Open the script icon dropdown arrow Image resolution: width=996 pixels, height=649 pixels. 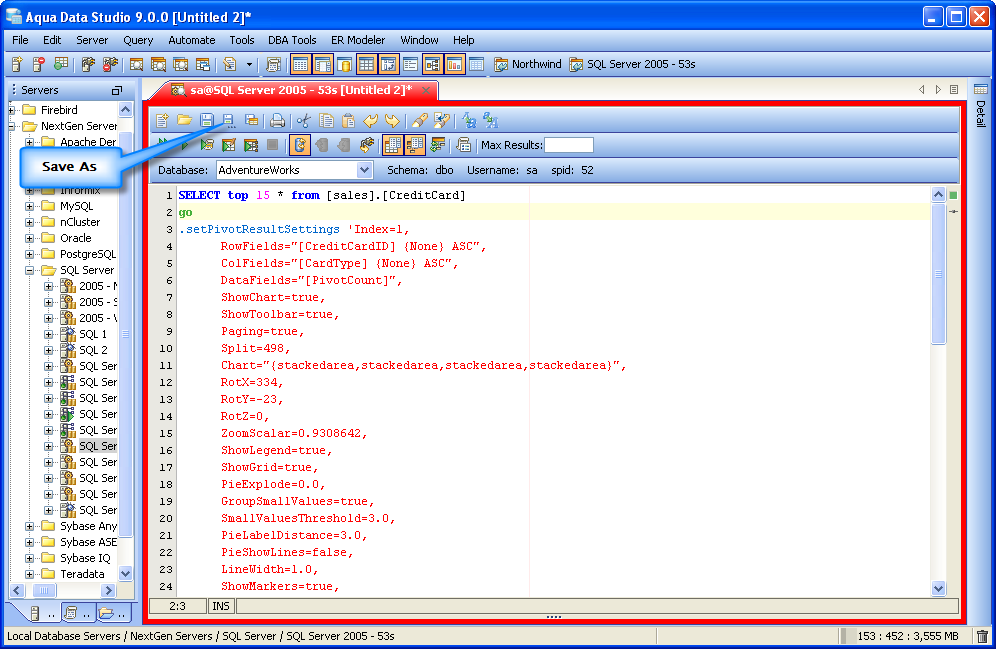(249, 64)
